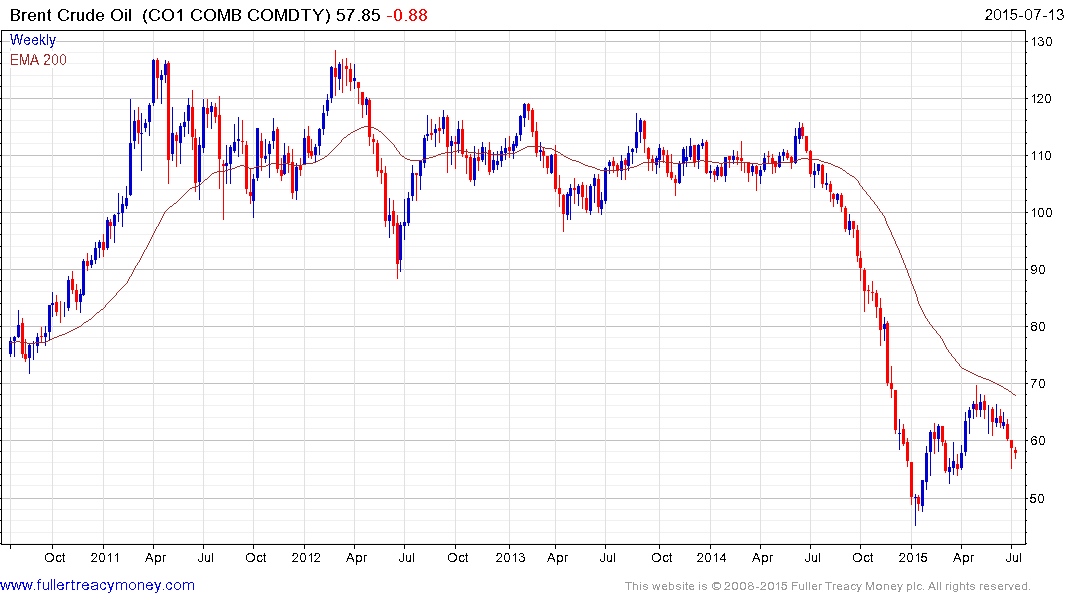Click the 120 price axis label

(x=1041, y=99)
